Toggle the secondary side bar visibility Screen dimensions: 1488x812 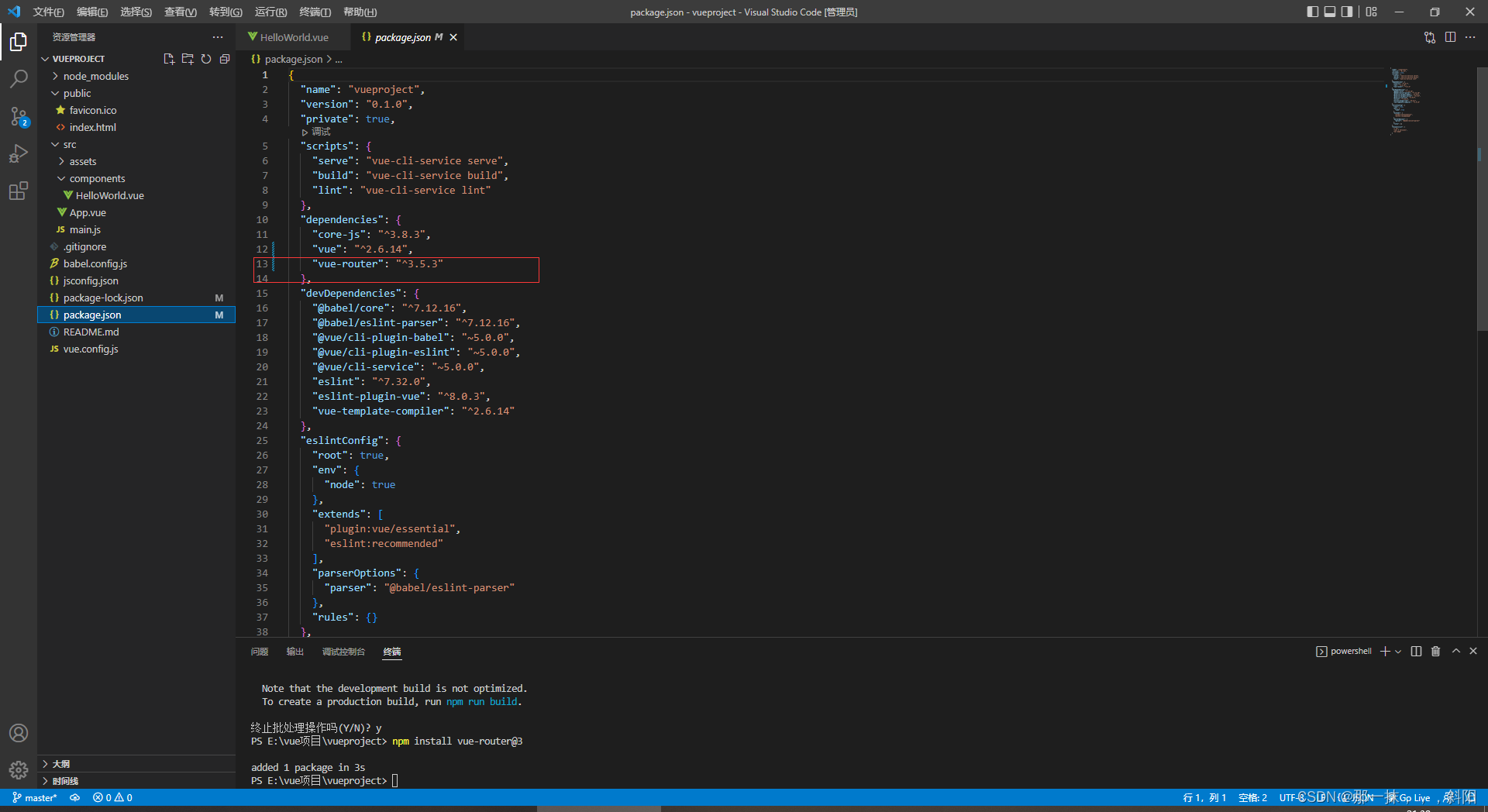point(1348,12)
